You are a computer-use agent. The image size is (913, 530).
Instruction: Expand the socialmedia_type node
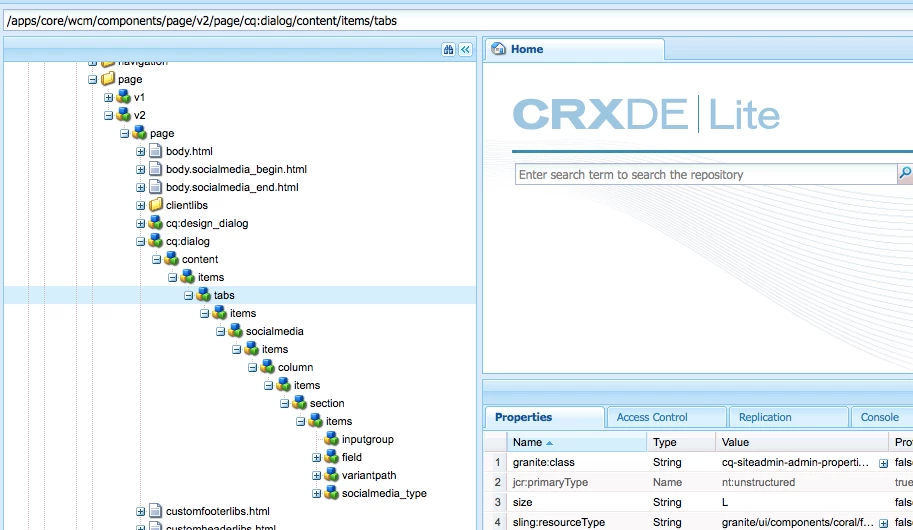[316, 493]
